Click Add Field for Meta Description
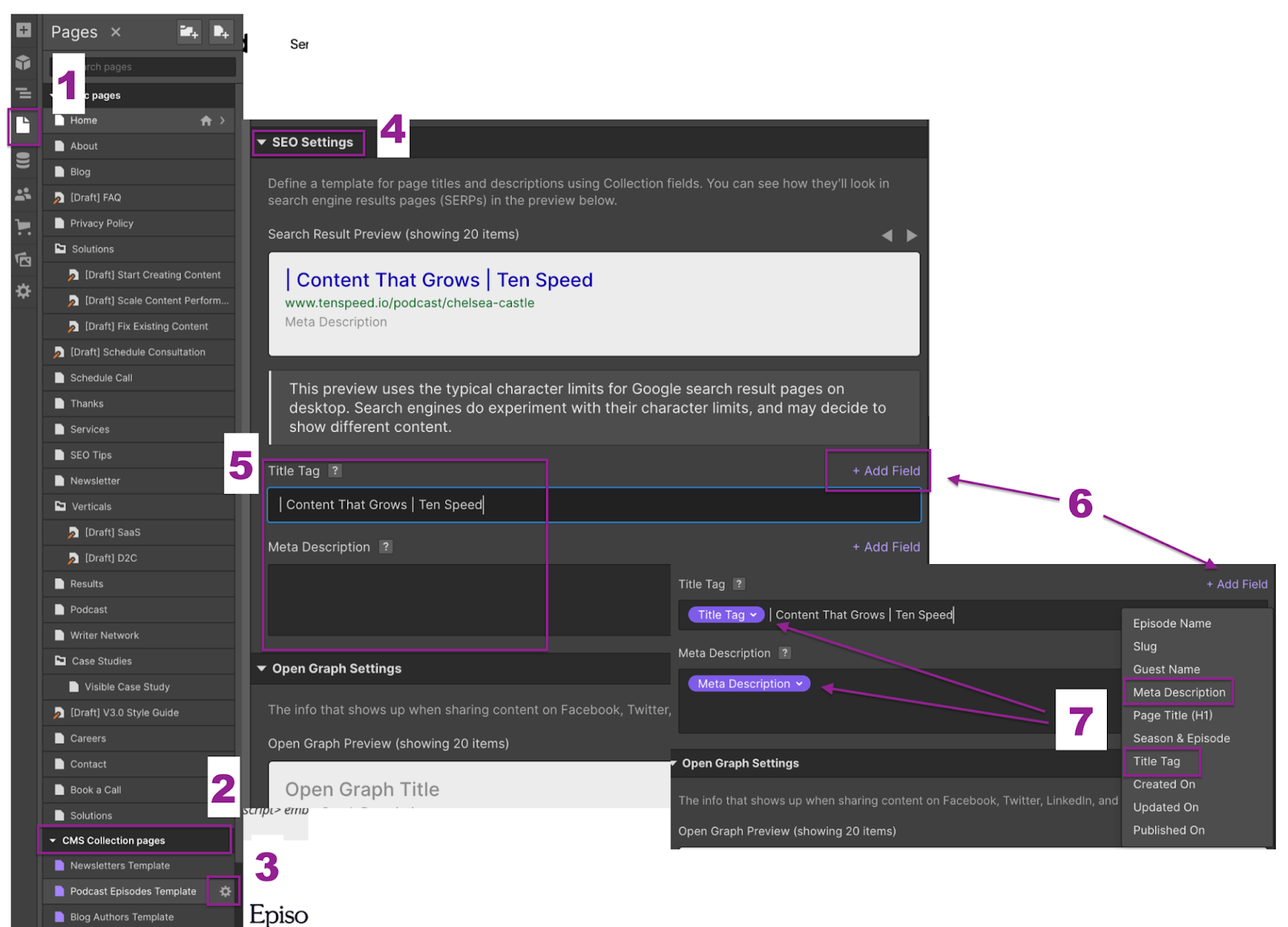Screen dimensions: 1288x927 [885, 546]
